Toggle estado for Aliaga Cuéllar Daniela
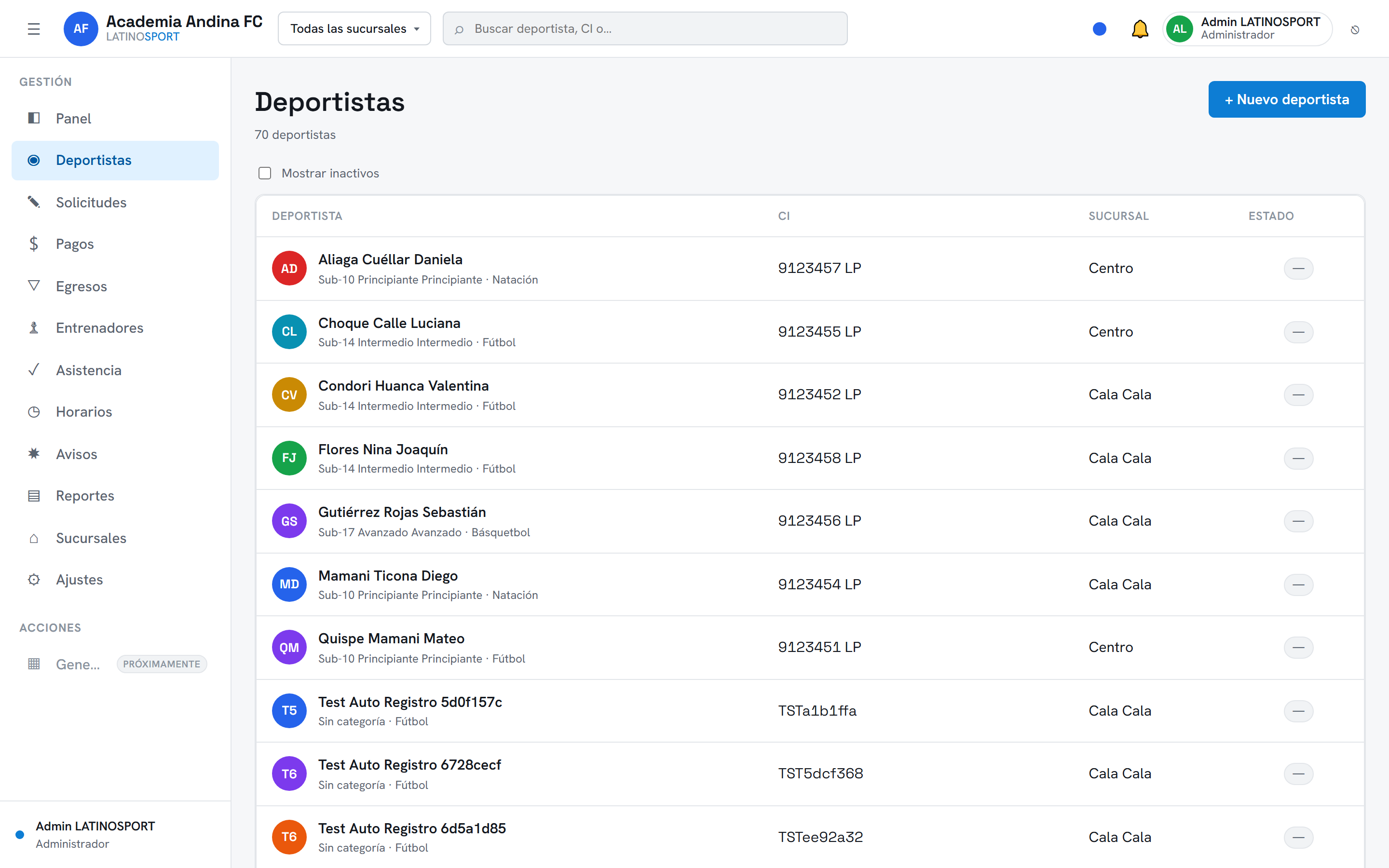Image resolution: width=1389 pixels, height=868 pixels. coord(1298,268)
